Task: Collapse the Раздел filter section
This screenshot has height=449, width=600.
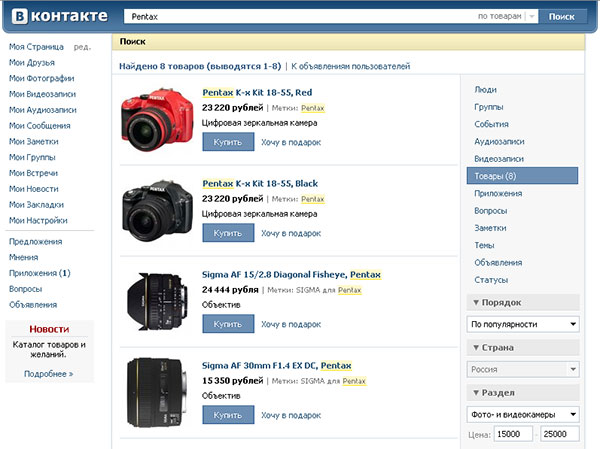Action: 523,393
